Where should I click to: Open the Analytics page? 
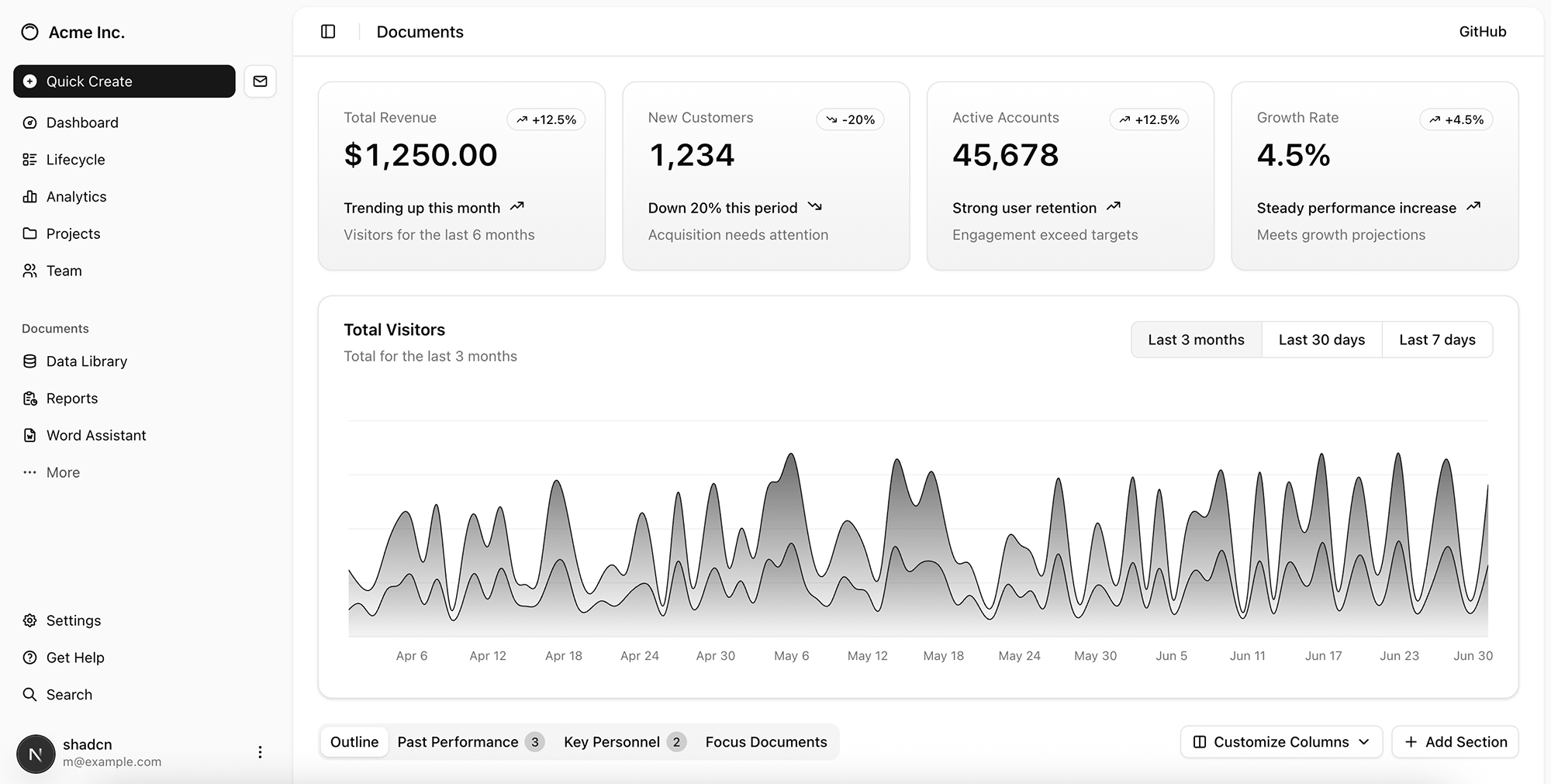(x=76, y=197)
